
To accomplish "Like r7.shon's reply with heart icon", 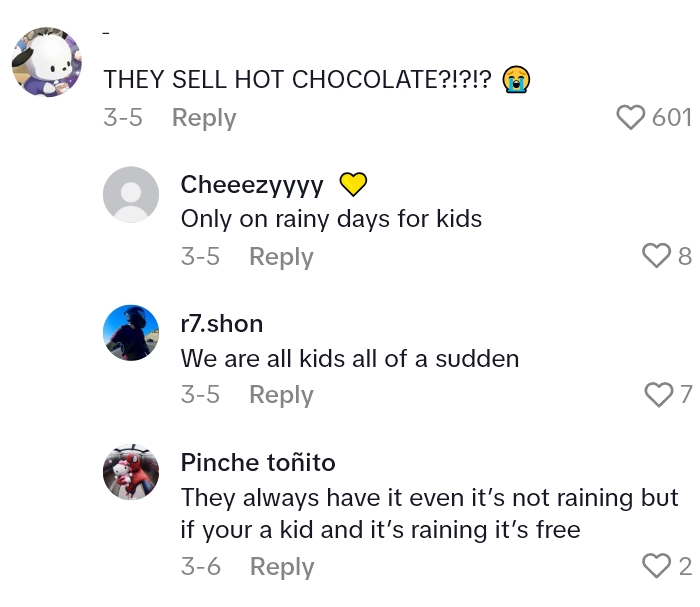I will 659,395.
